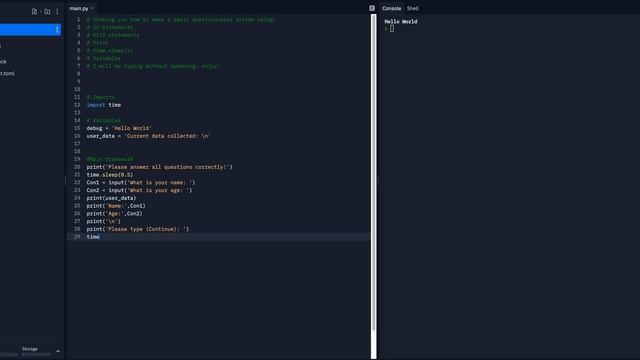Click the '# Imports' comment line

click(101, 97)
